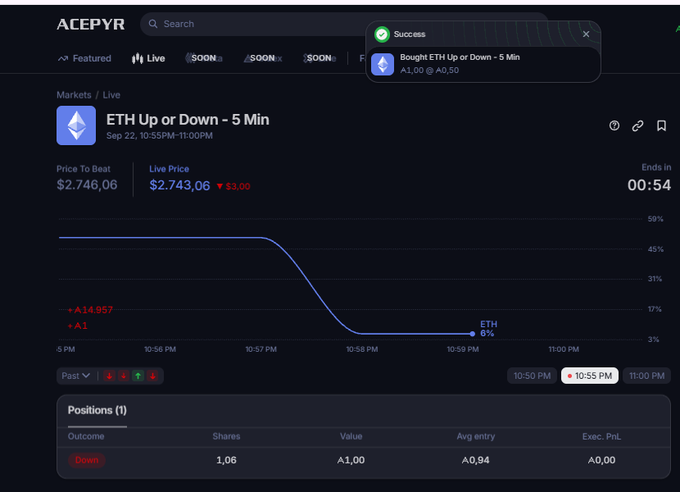Click the Ⱥ0,00 Exec. PnL value

tap(602, 460)
